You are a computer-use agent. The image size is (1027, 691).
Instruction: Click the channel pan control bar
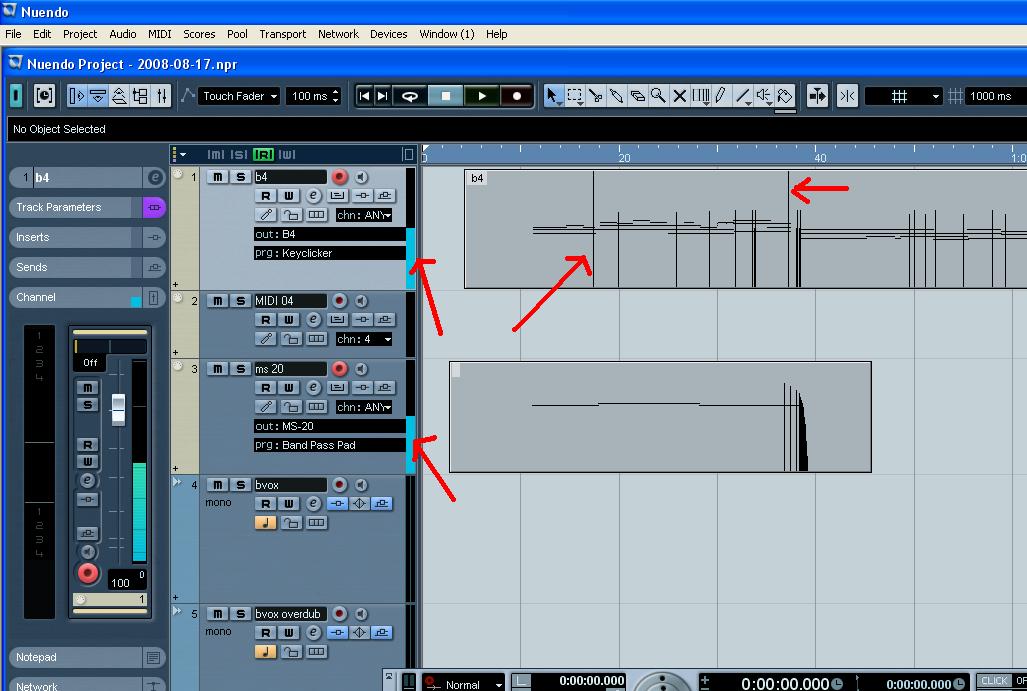tap(110, 346)
